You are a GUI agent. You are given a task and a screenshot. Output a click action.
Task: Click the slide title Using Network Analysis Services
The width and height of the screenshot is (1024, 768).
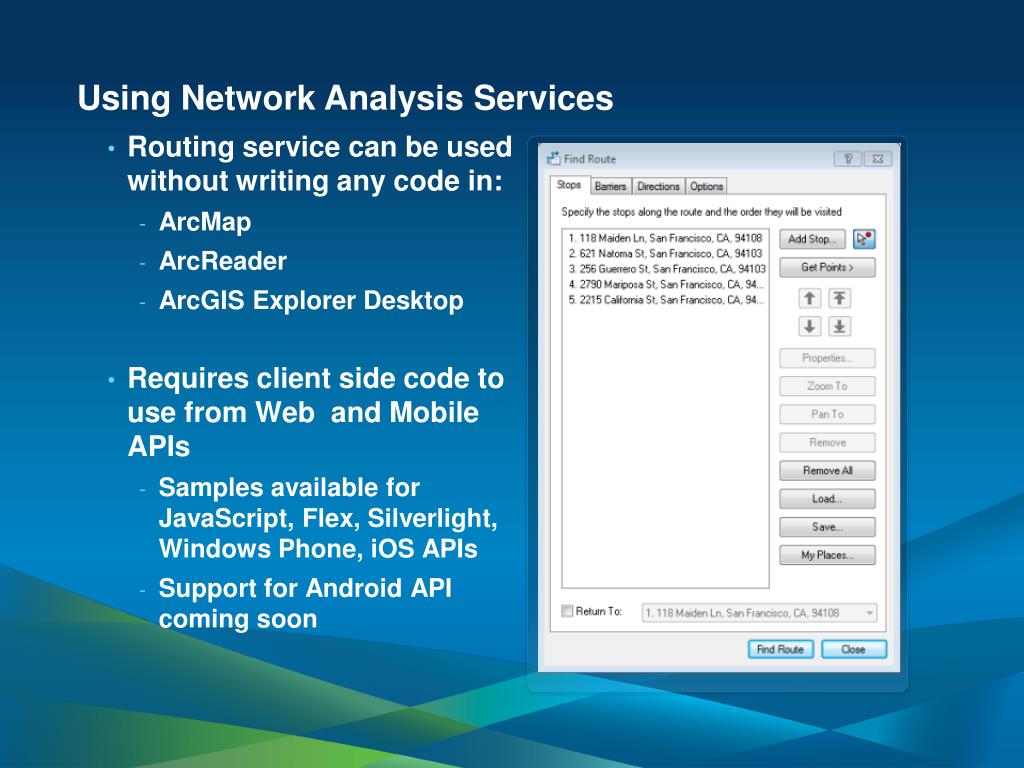pyautogui.click(x=345, y=98)
